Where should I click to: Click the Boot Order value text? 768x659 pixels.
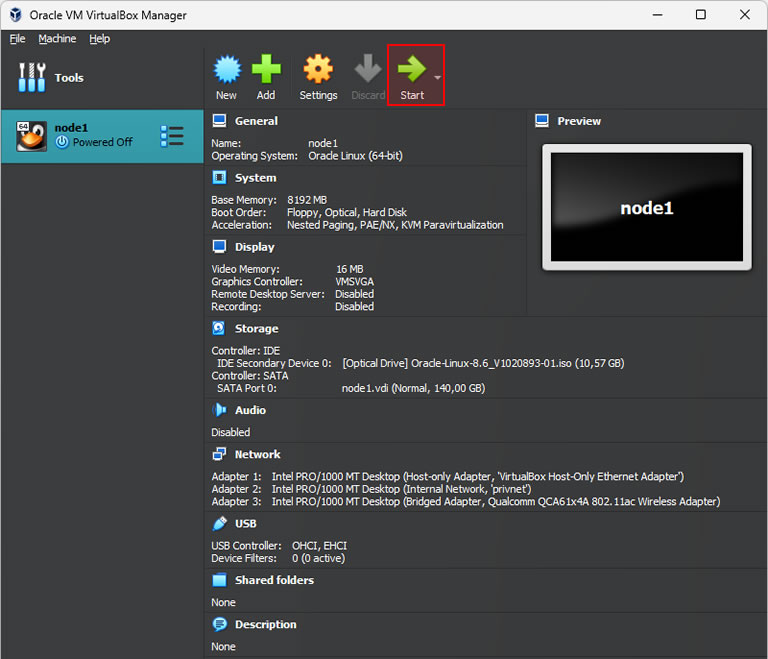tap(347, 212)
